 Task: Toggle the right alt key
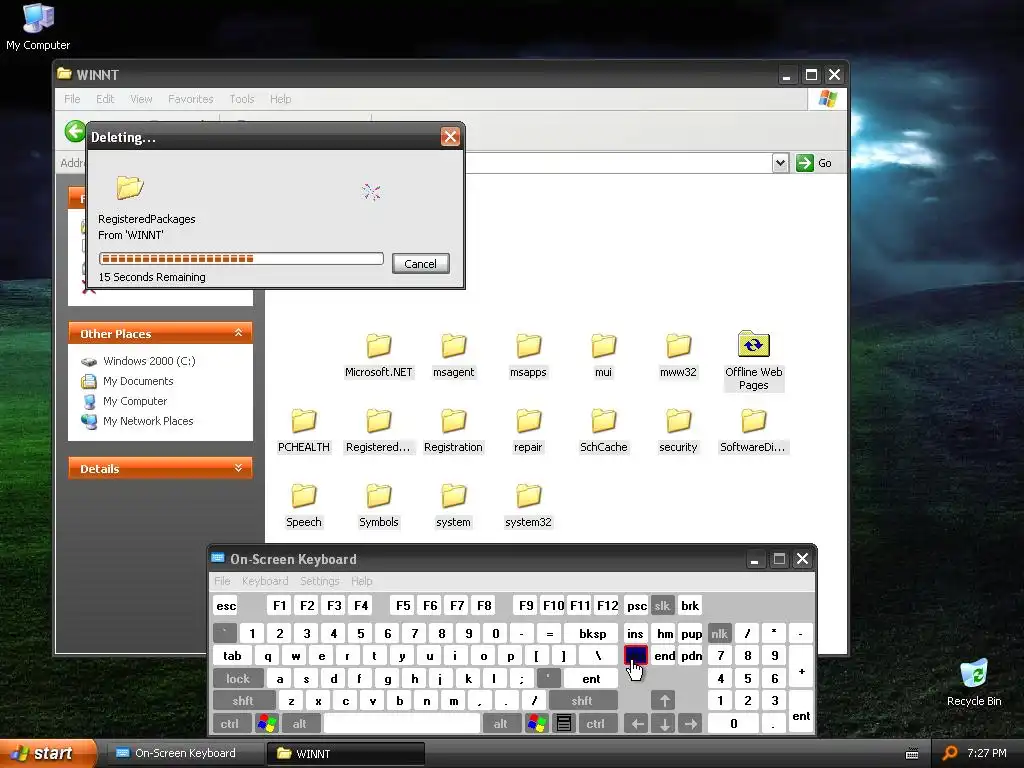(x=501, y=723)
